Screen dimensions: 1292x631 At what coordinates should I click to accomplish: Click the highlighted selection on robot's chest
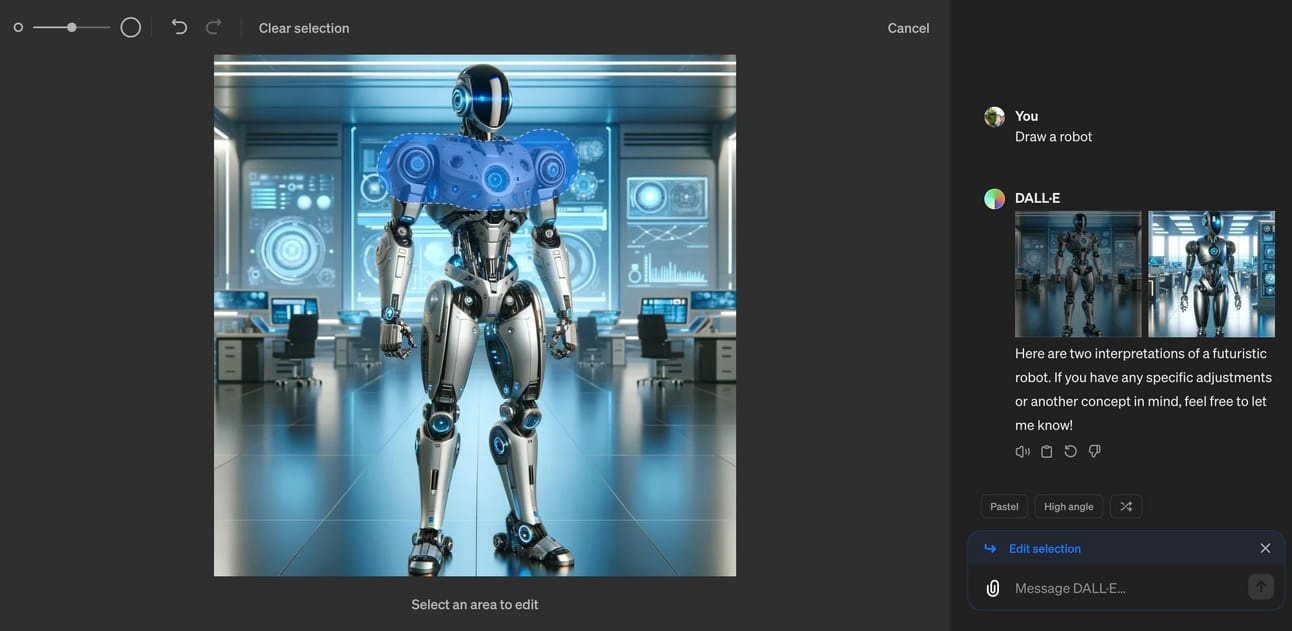[478, 170]
